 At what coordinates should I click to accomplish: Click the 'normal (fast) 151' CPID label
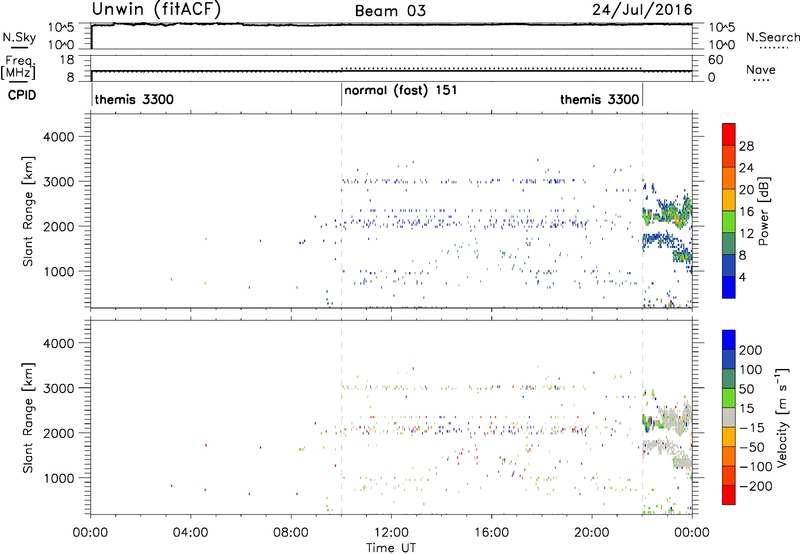tap(401, 91)
